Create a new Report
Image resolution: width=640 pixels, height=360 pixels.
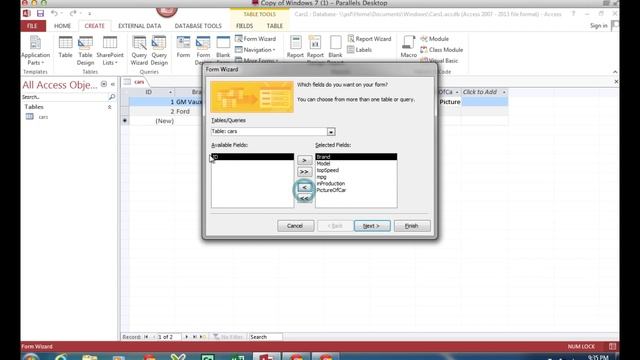click(x=295, y=47)
